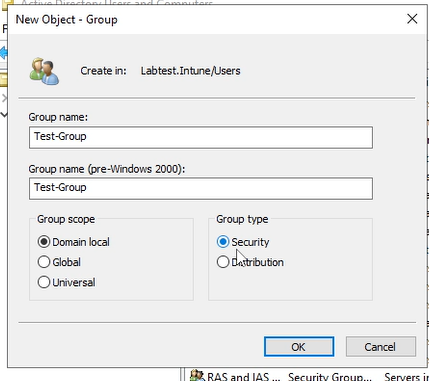The height and width of the screenshot is (381, 429).
Task: Click the Security Group cell in background list
Action: coord(329,377)
